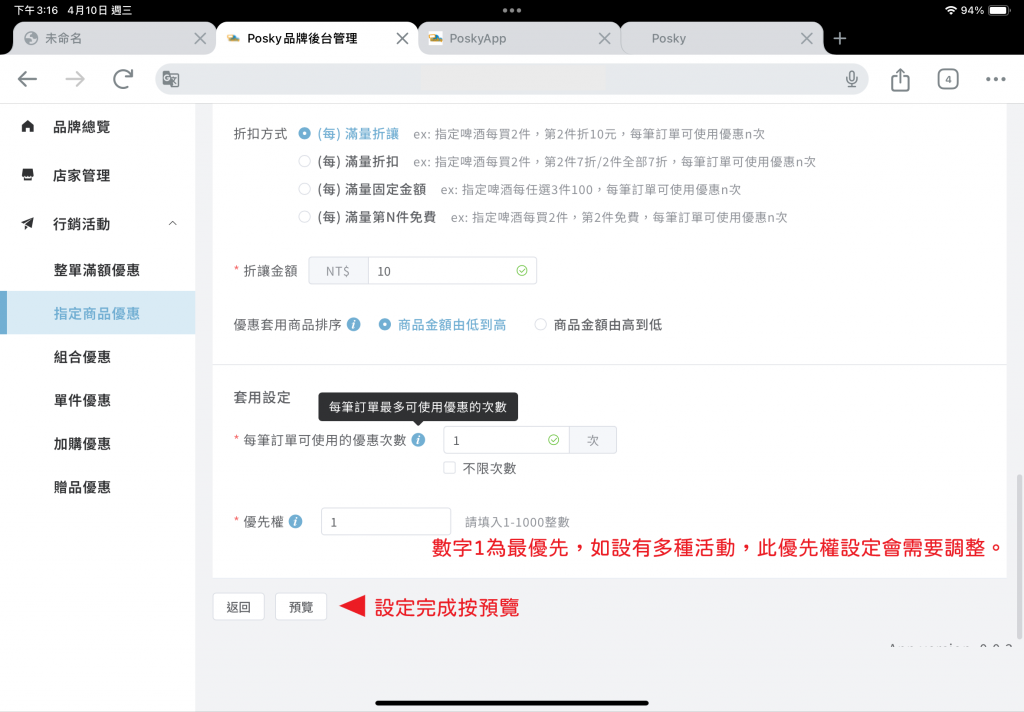1024x712 pixels.
Task: Click the 優先權 input field
Action: (386, 521)
